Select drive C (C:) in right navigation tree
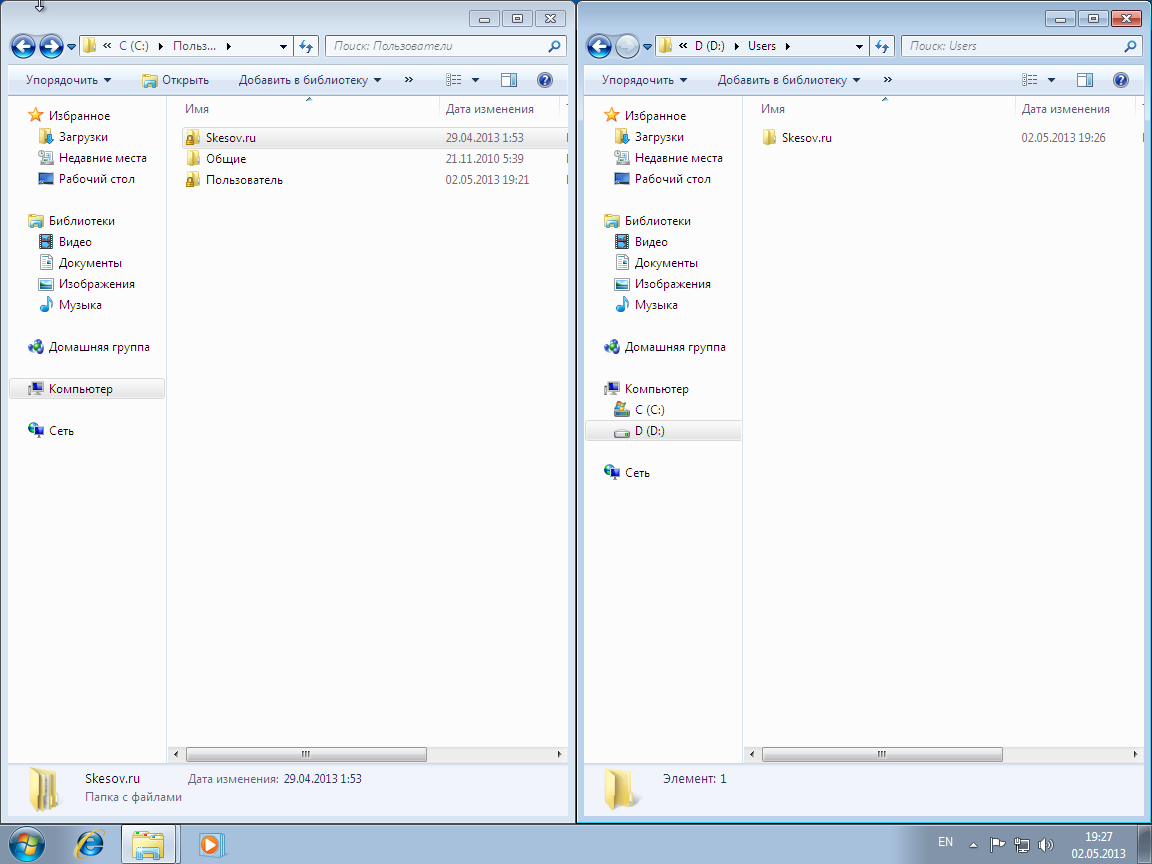This screenshot has width=1152, height=864. tap(649, 410)
